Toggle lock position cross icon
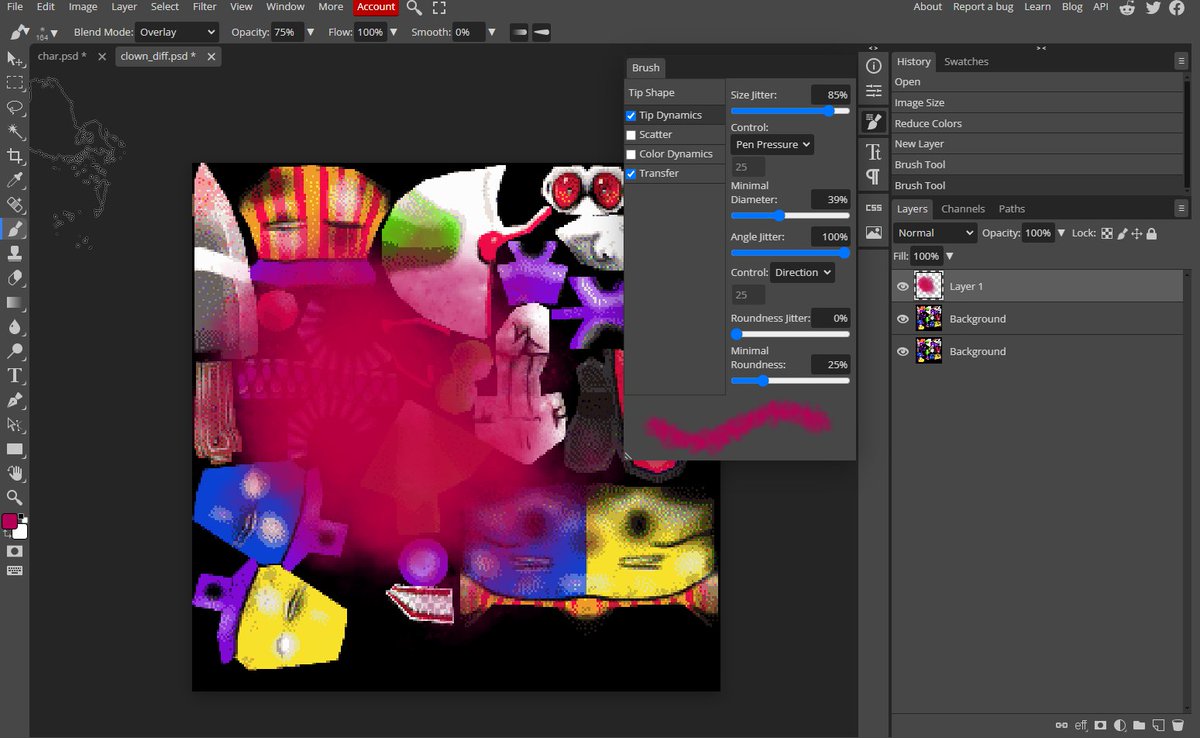 tap(1137, 233)
